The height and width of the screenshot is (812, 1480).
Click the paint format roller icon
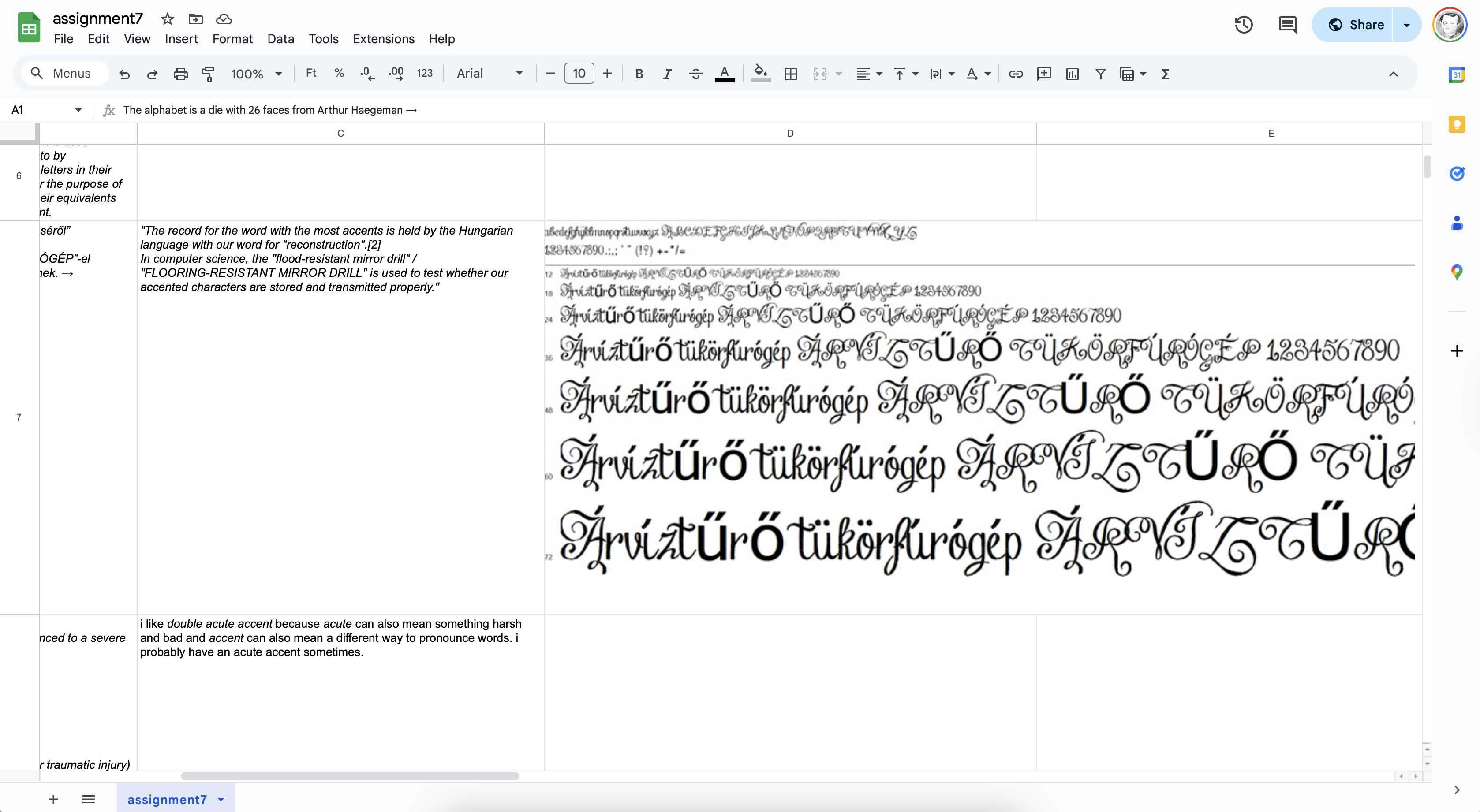pos(208,74)
